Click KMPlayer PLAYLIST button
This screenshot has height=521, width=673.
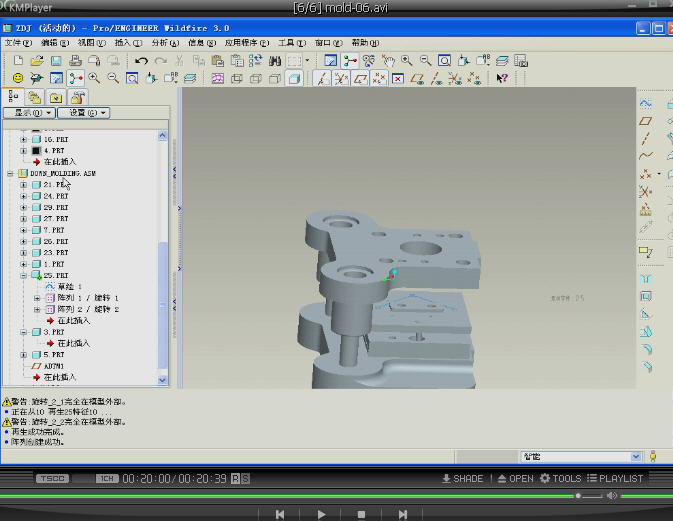(615, 479)
